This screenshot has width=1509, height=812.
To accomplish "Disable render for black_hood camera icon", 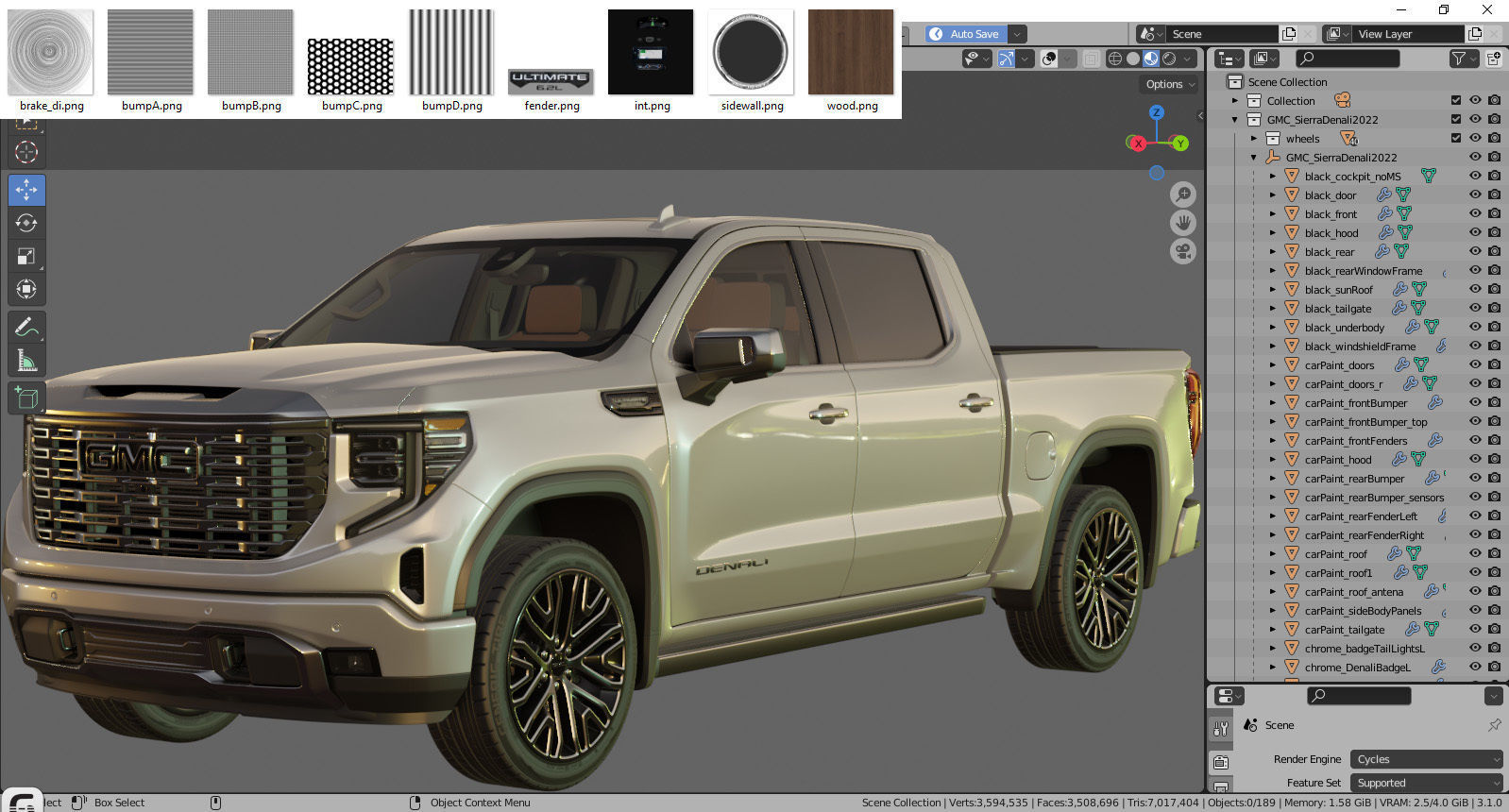I will click(1494, 232).
